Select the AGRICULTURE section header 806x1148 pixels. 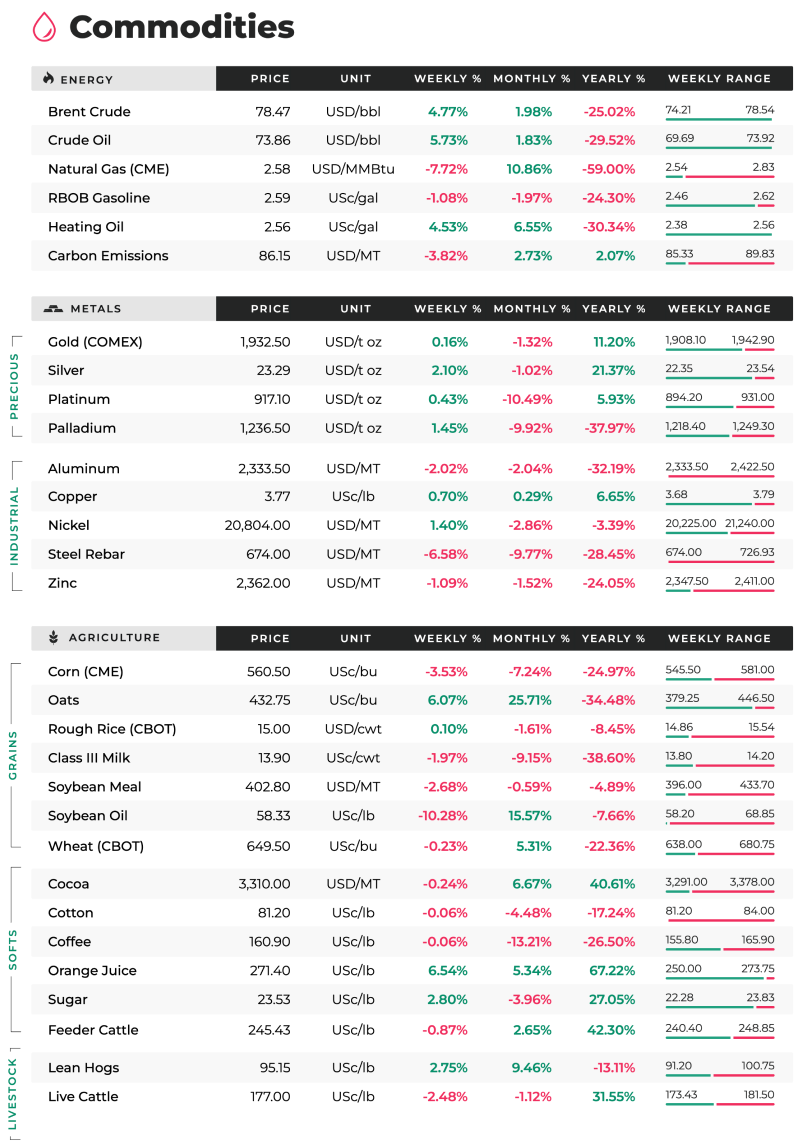(124, 638)
